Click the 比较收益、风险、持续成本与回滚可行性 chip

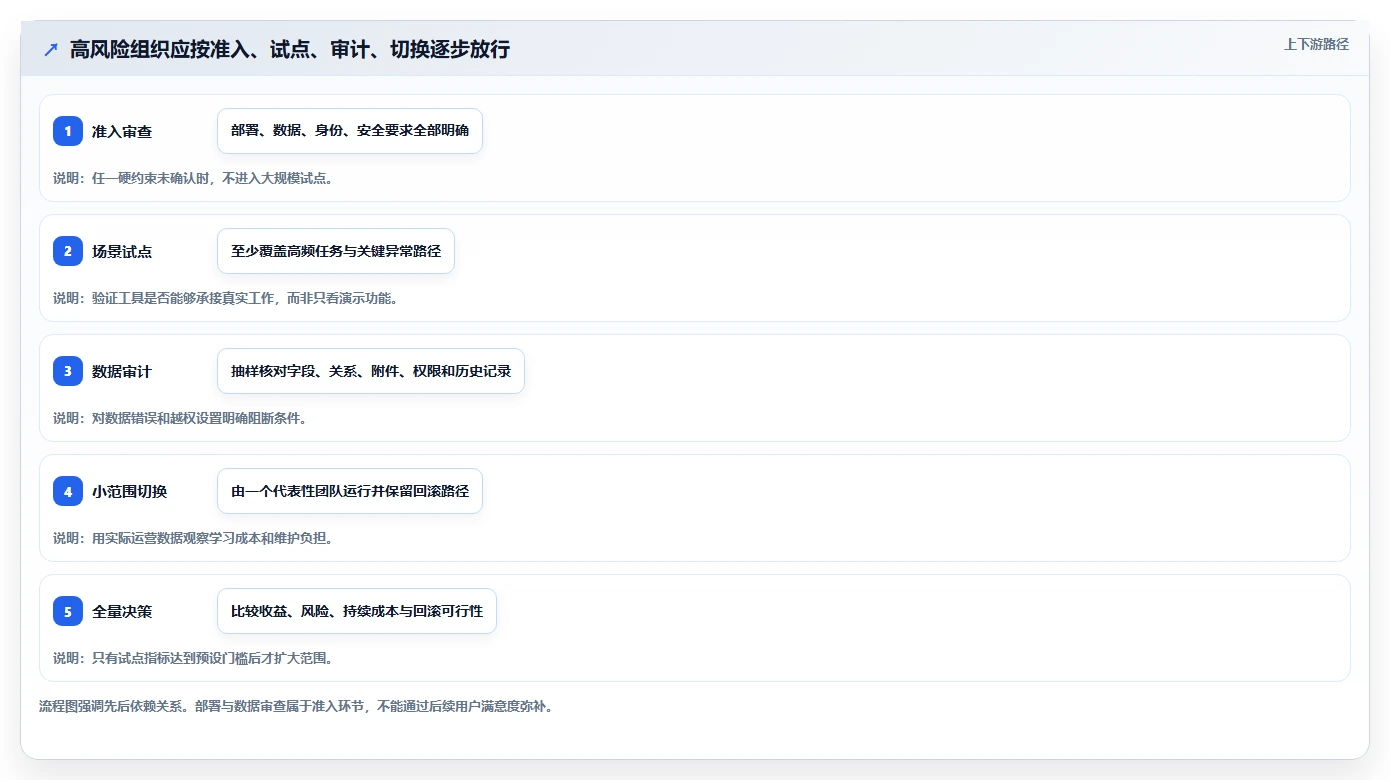tap(357, 611)
